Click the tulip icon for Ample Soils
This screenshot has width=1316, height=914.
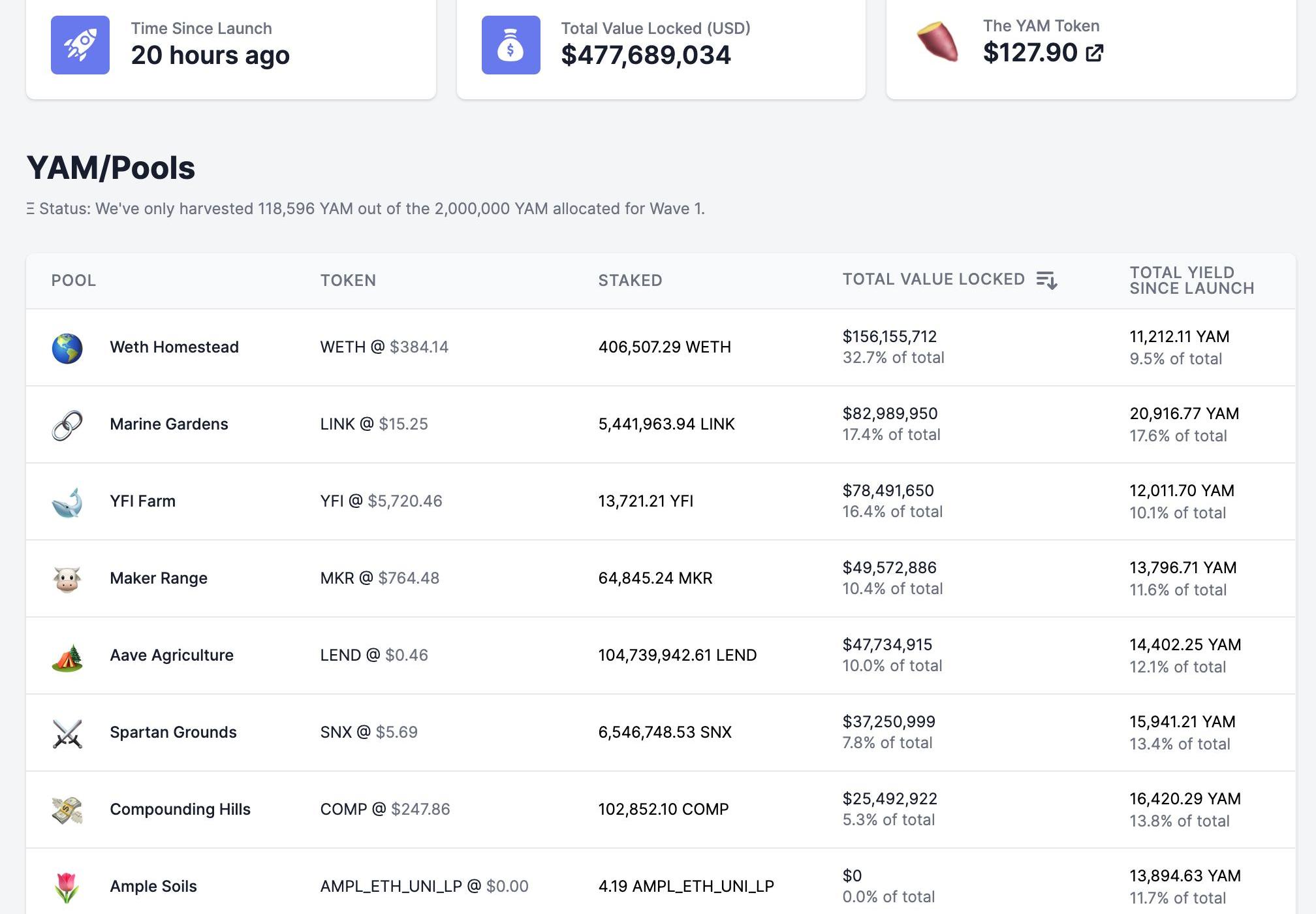click(67, 887)
